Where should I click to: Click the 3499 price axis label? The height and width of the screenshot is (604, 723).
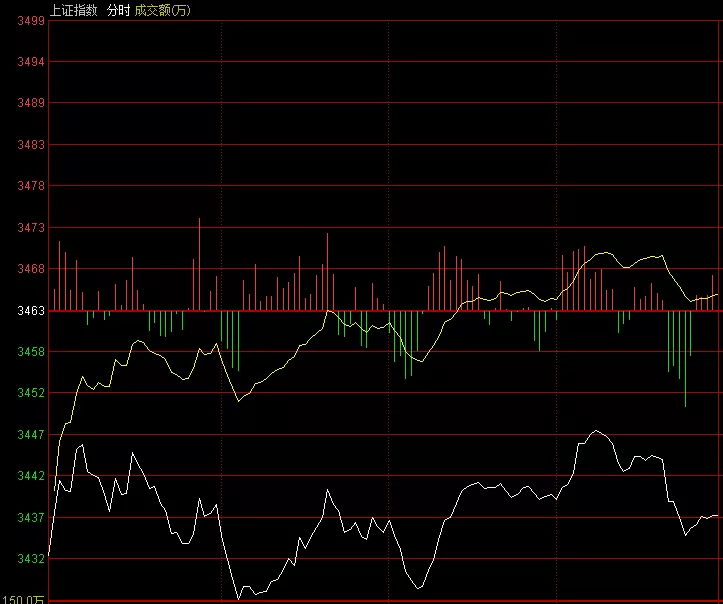pyautogui.click(x=31, y=21)
